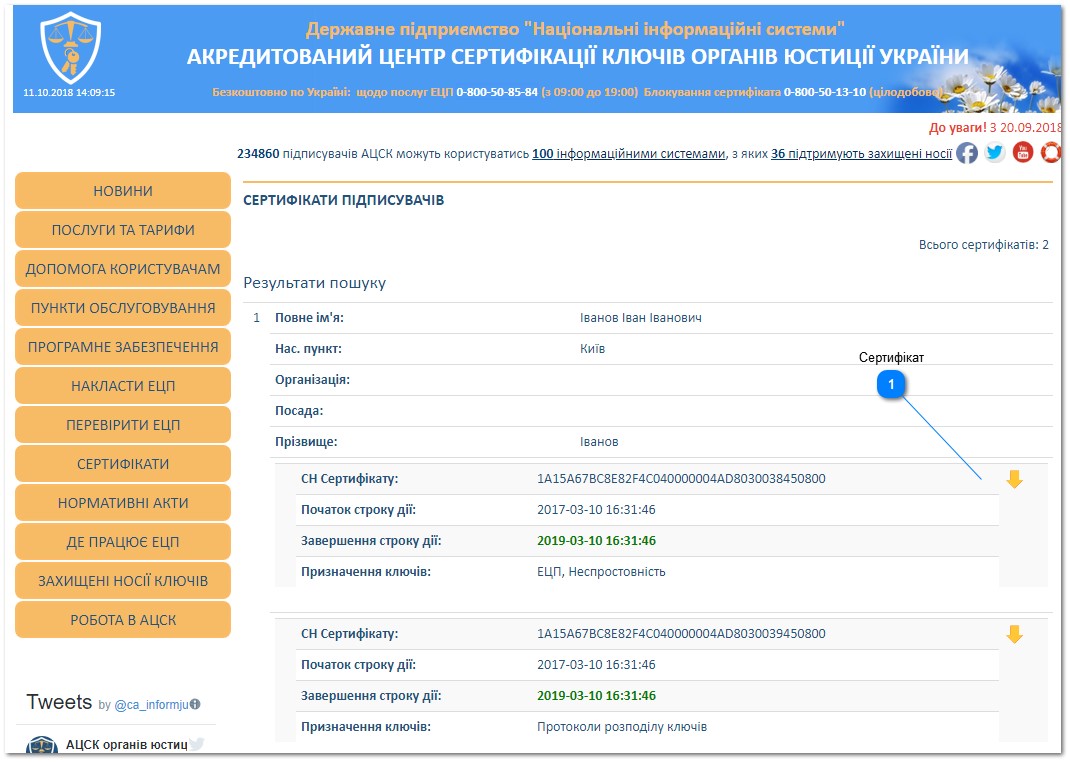Image resolution: width=1070 pixels, height=762 pixels.
Task: Click the orange lifebuoy help icon
Action: click(x=1049, y=153)
